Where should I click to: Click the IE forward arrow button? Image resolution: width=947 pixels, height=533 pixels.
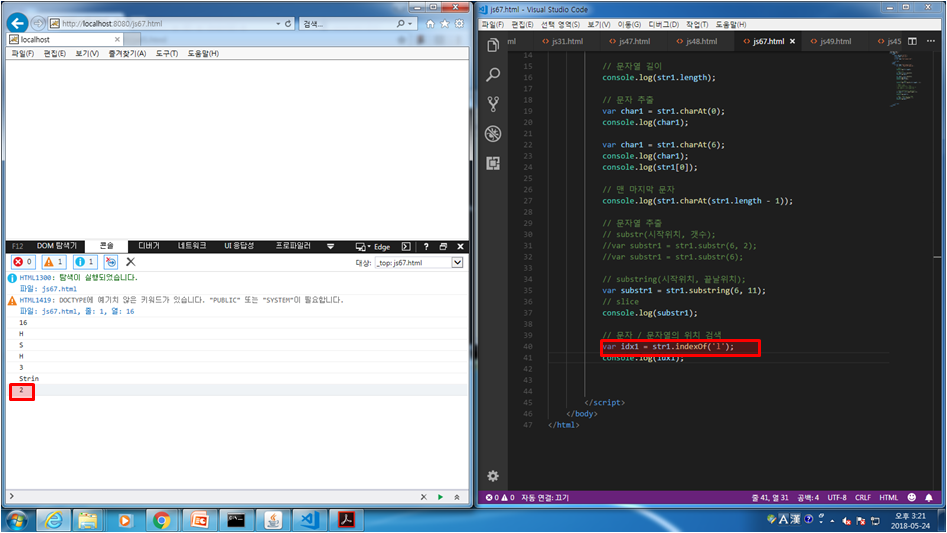click(x=38, y=24)
